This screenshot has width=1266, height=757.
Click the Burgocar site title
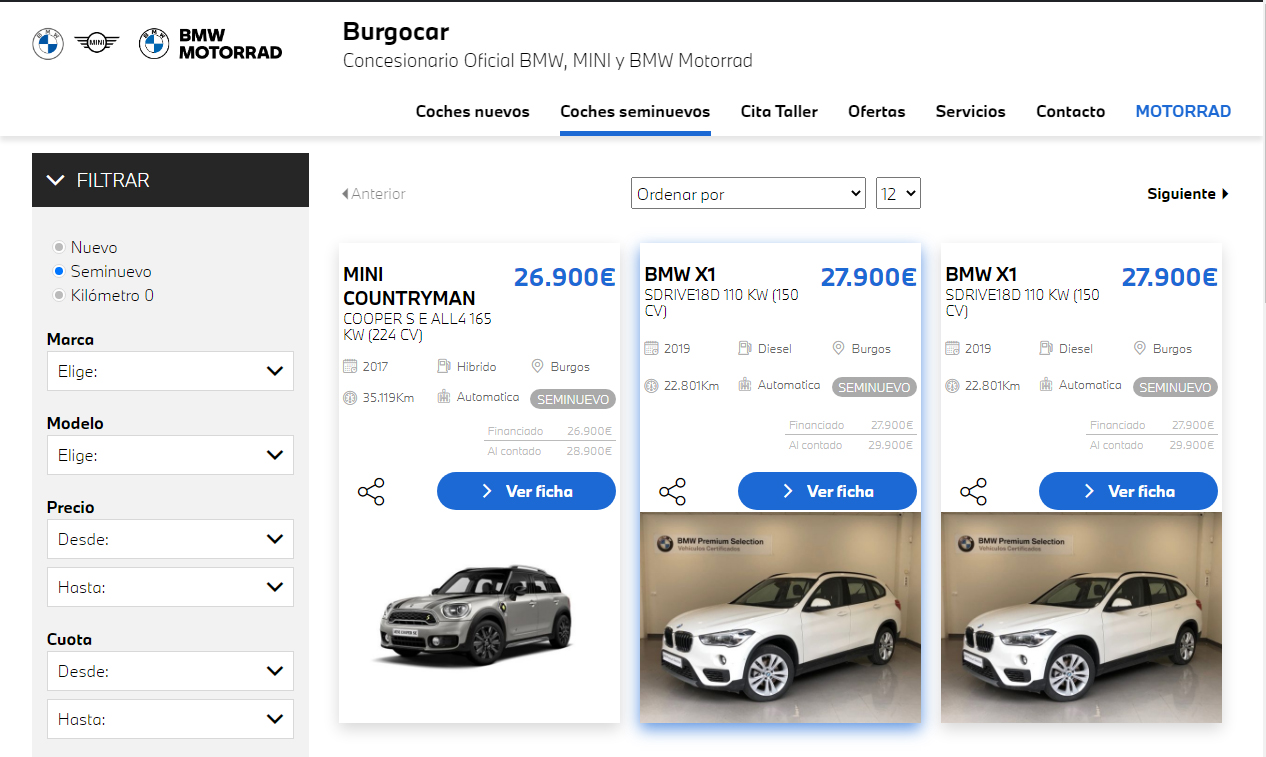396,32
